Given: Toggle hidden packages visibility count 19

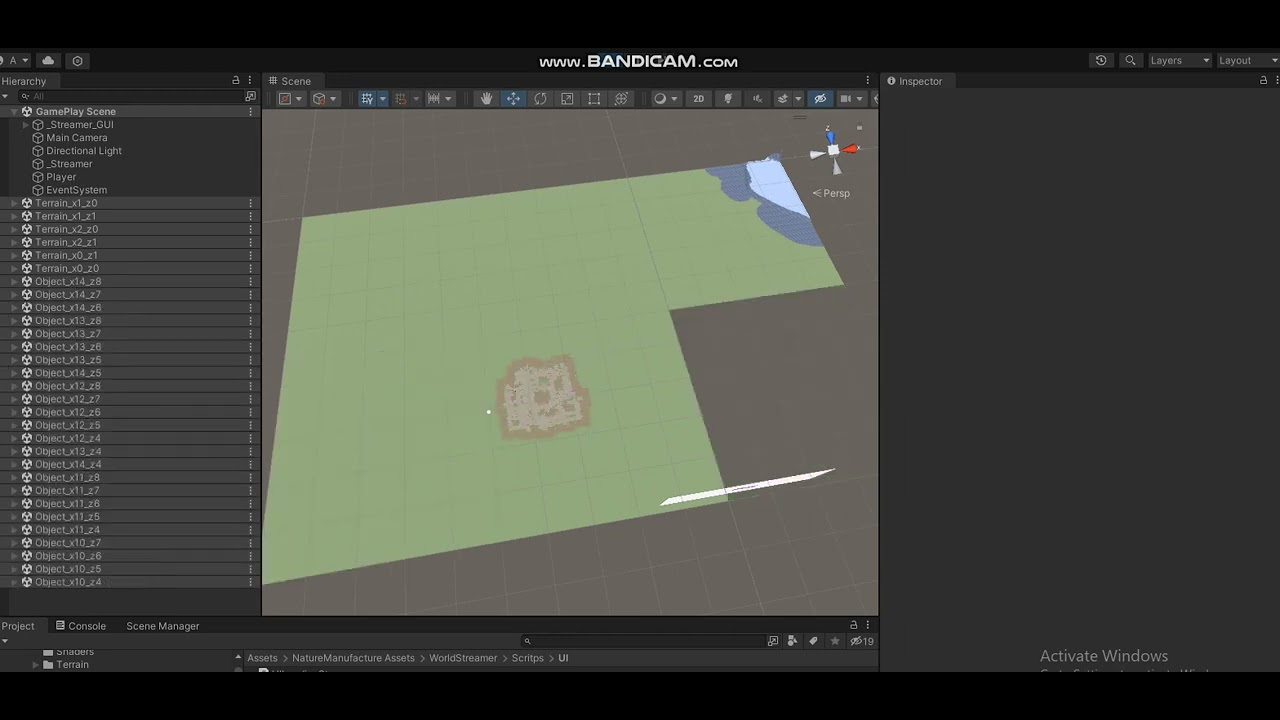Looking at the screenshot, I should (862, 641).
